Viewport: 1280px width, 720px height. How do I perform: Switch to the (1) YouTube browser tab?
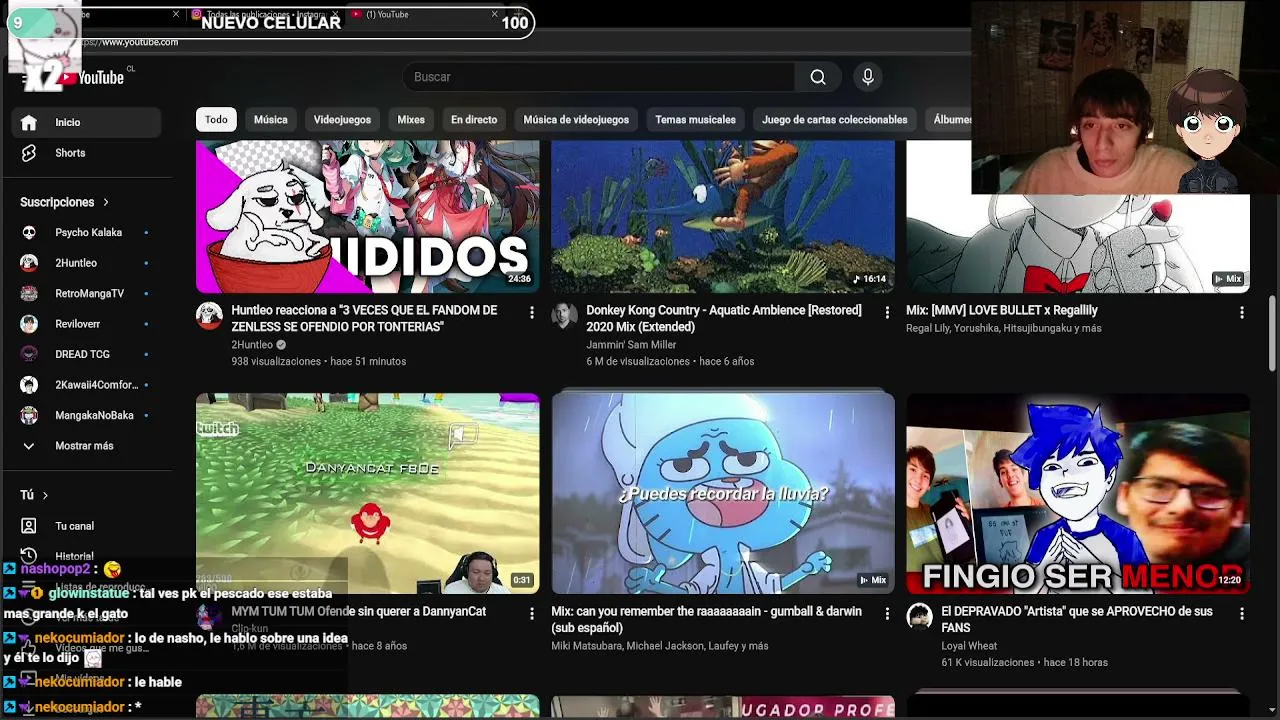coord(423,14)
